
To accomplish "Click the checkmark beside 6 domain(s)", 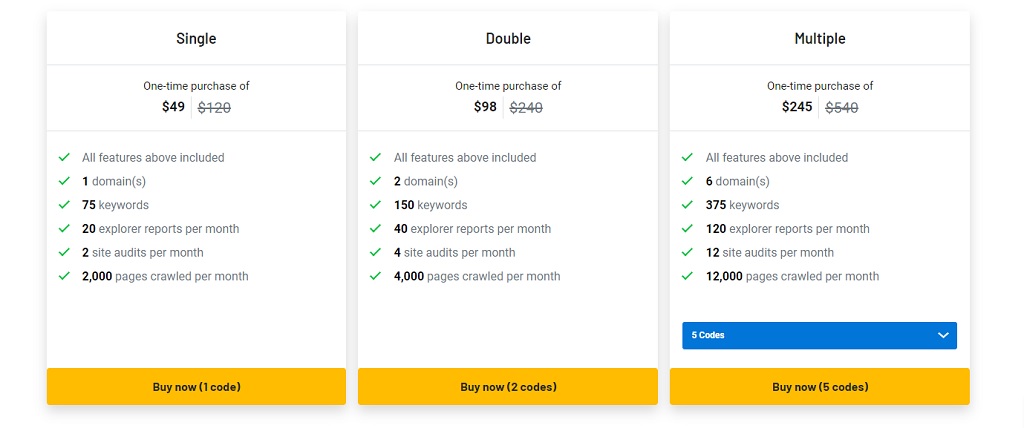I will [687, 181].
